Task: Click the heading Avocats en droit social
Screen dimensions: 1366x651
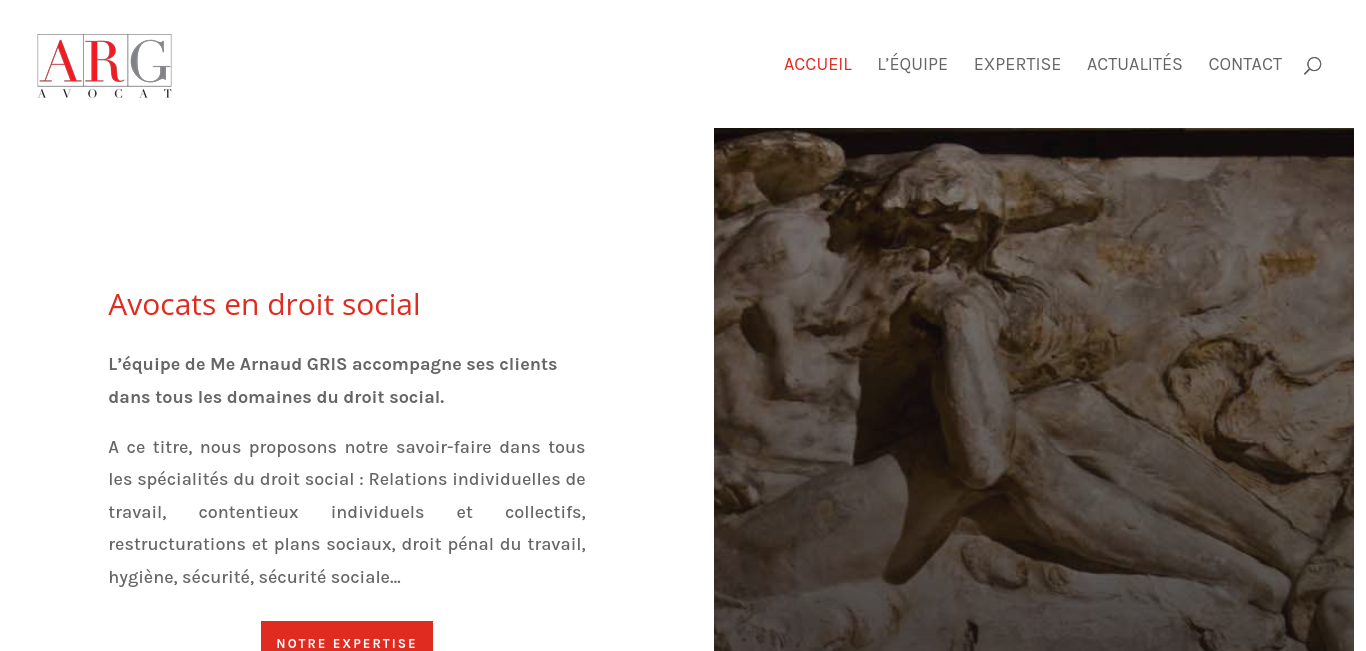Action: (x=264, y=304)
